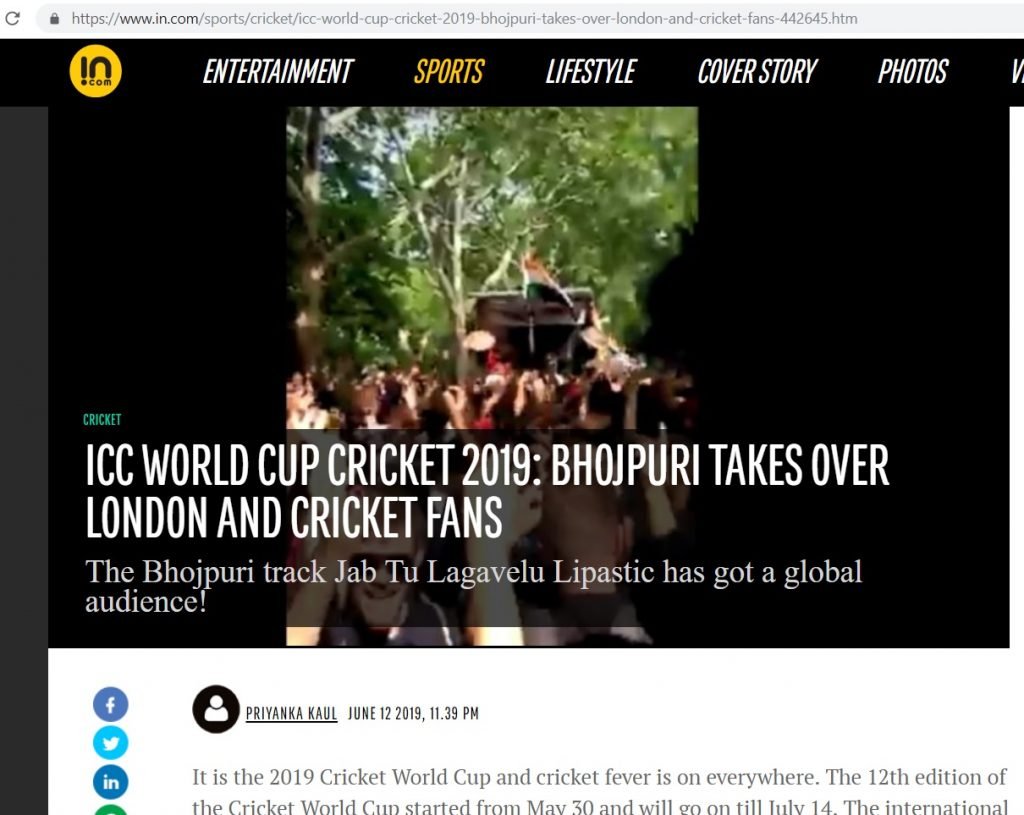The height and width of the screenshot is (815, 1024).
Task: Click the URL address bar field
Action: pos(529,19)
